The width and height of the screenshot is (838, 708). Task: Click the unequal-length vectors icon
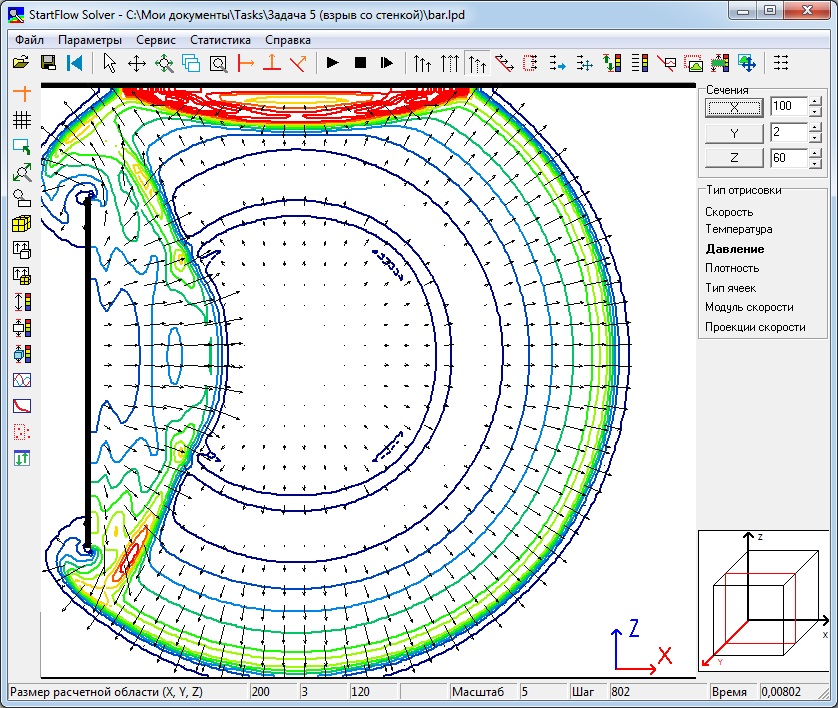[422, 64]
